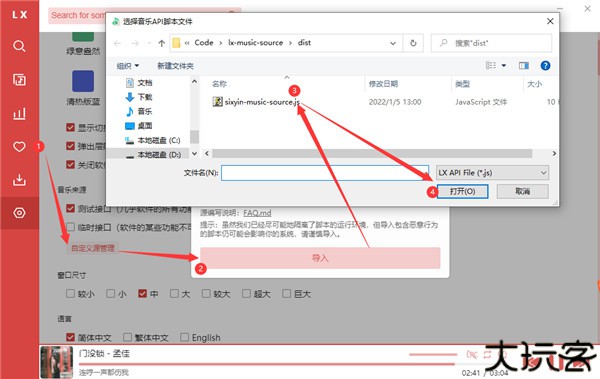This screenshot has width=600, height=379.
Task: Toggle the preview pane icon
Action: coord(523,66)
